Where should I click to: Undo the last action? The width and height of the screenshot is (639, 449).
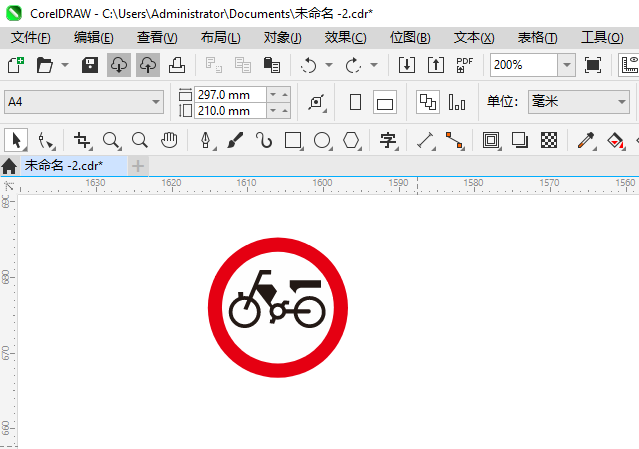pos(308,65)
